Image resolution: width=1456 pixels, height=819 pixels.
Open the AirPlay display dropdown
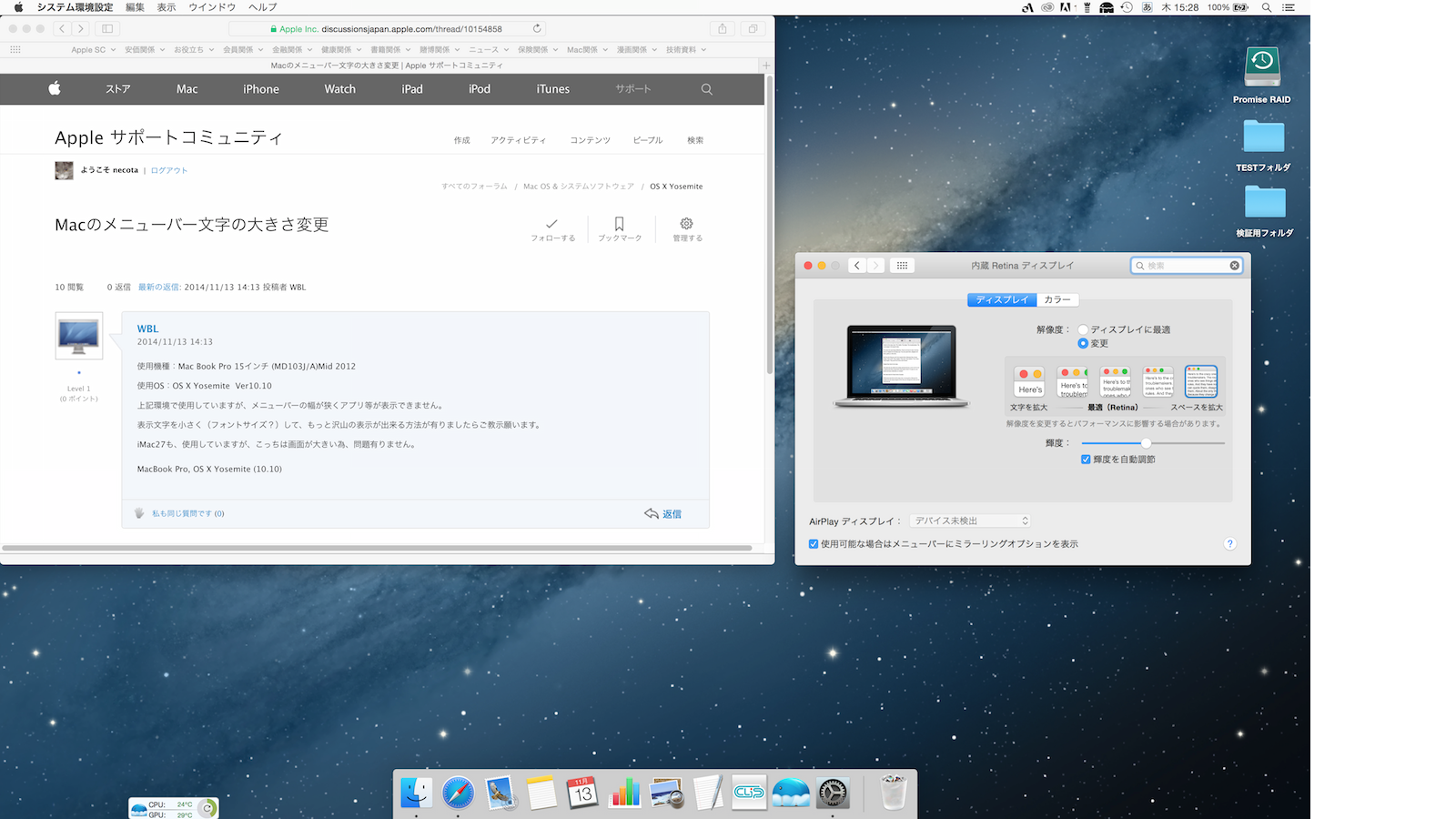pos(971,521)
